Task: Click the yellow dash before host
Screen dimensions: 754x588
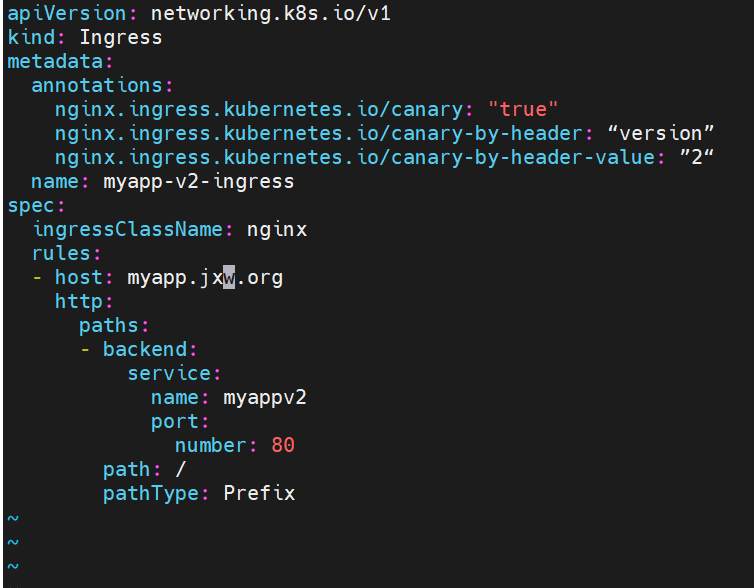Action: [x=37, y=278]
